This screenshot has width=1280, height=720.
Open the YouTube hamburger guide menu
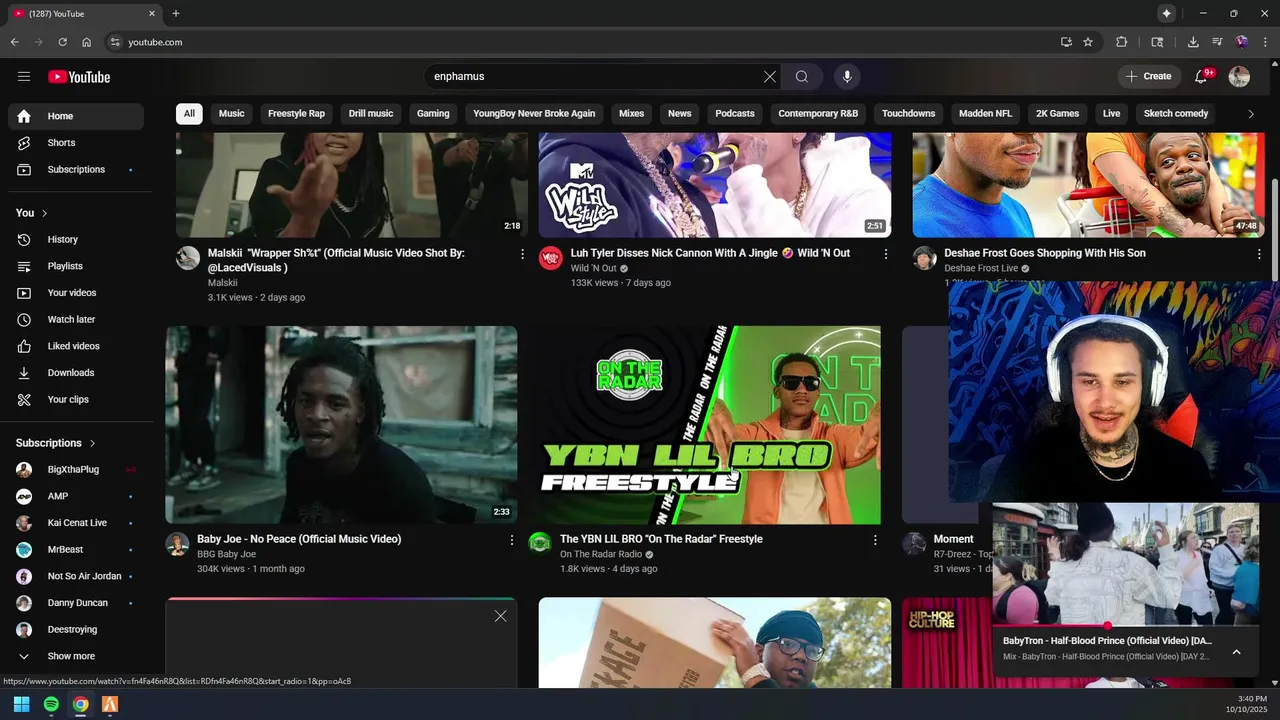click(x=24, y=77)
